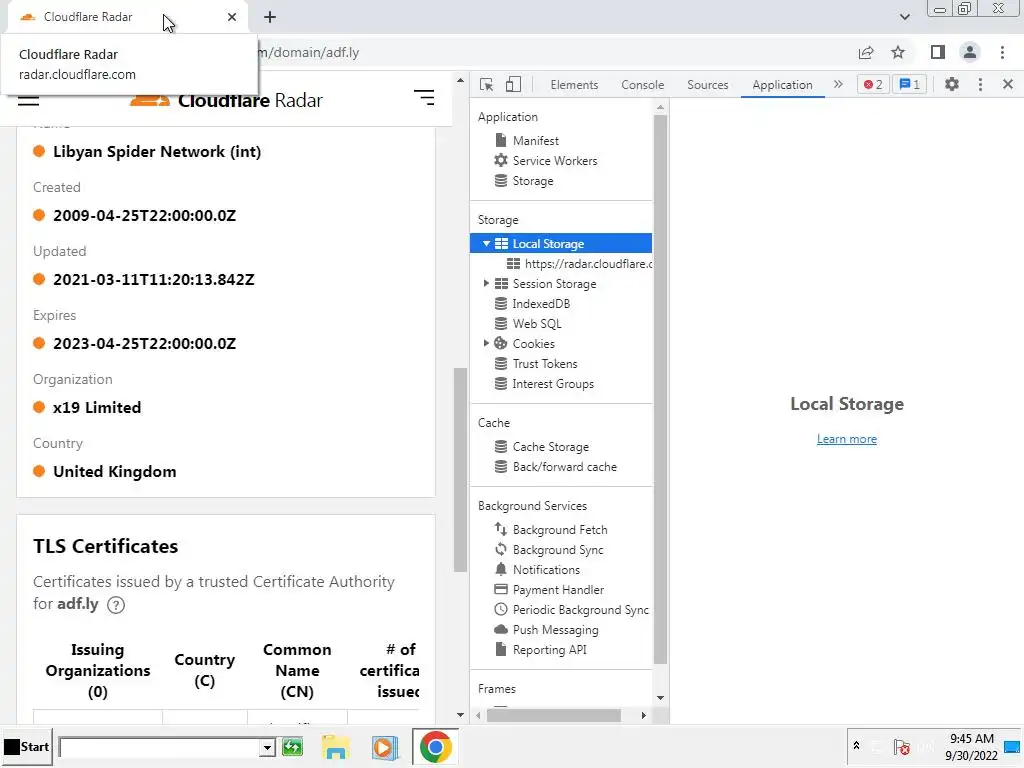Open IndexedDB storage entry
The width and height of the screenshot is (1024, 768).
541,304
